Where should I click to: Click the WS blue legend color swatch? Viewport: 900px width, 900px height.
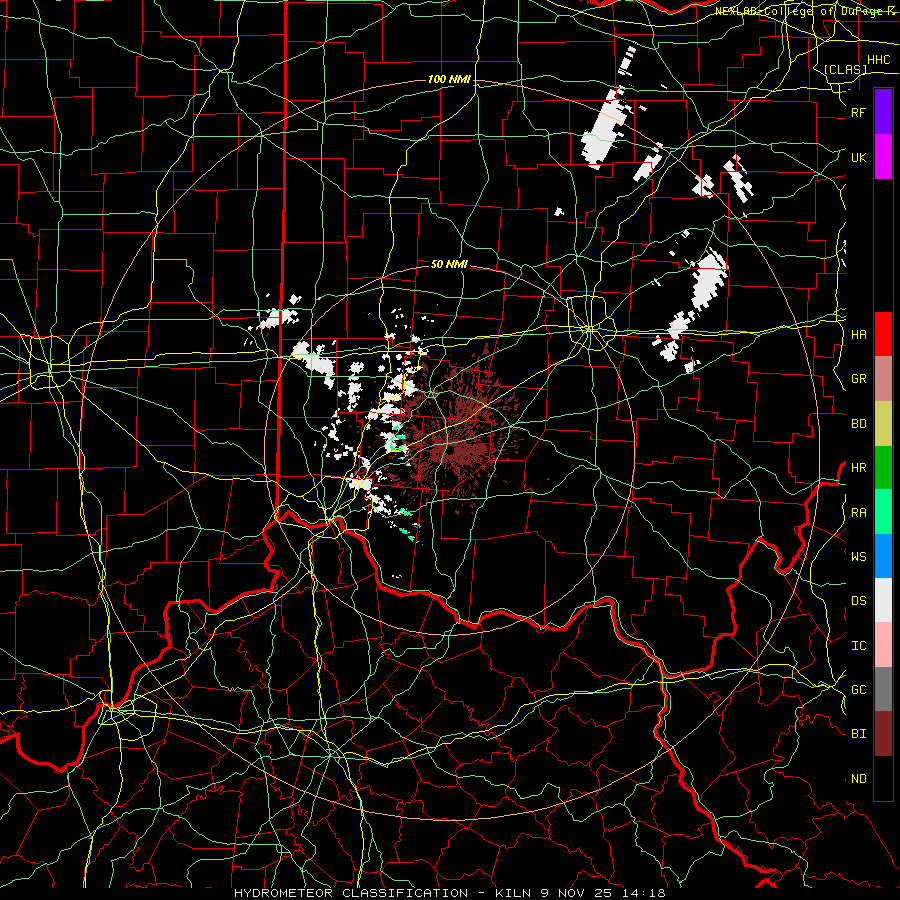tap(883, 556)
